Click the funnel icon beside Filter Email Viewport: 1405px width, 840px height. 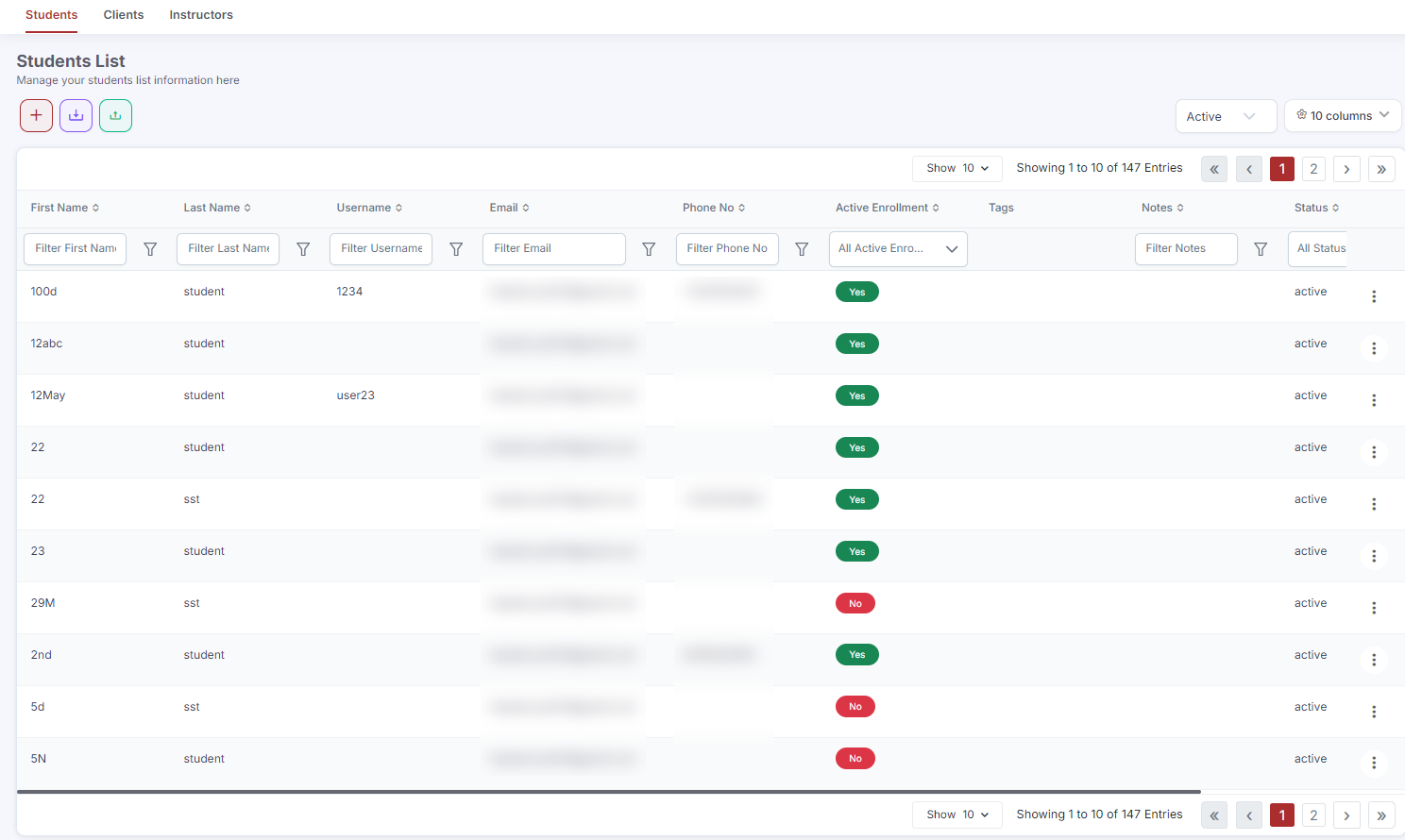tap(649, 249)
